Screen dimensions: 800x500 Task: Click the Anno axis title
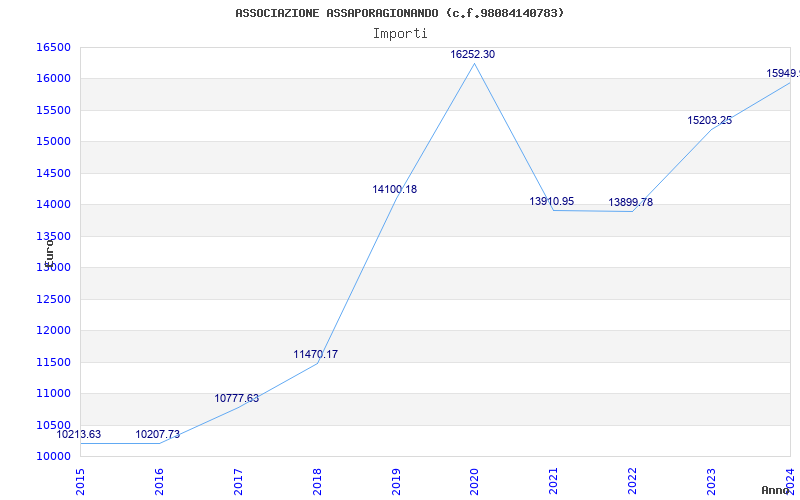tap(775, 490)
